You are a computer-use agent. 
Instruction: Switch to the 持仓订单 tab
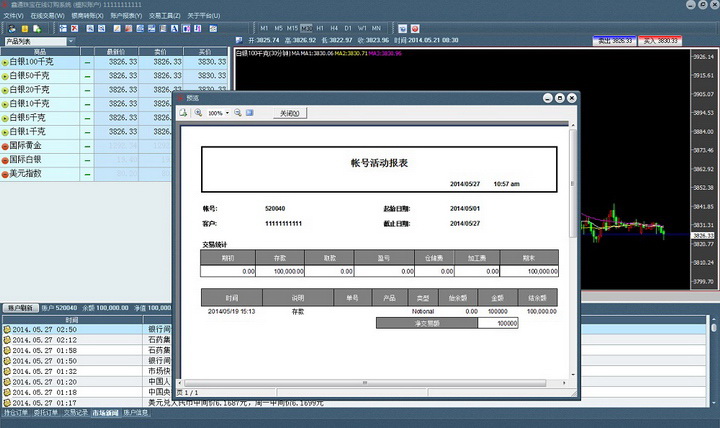point(16,413)
